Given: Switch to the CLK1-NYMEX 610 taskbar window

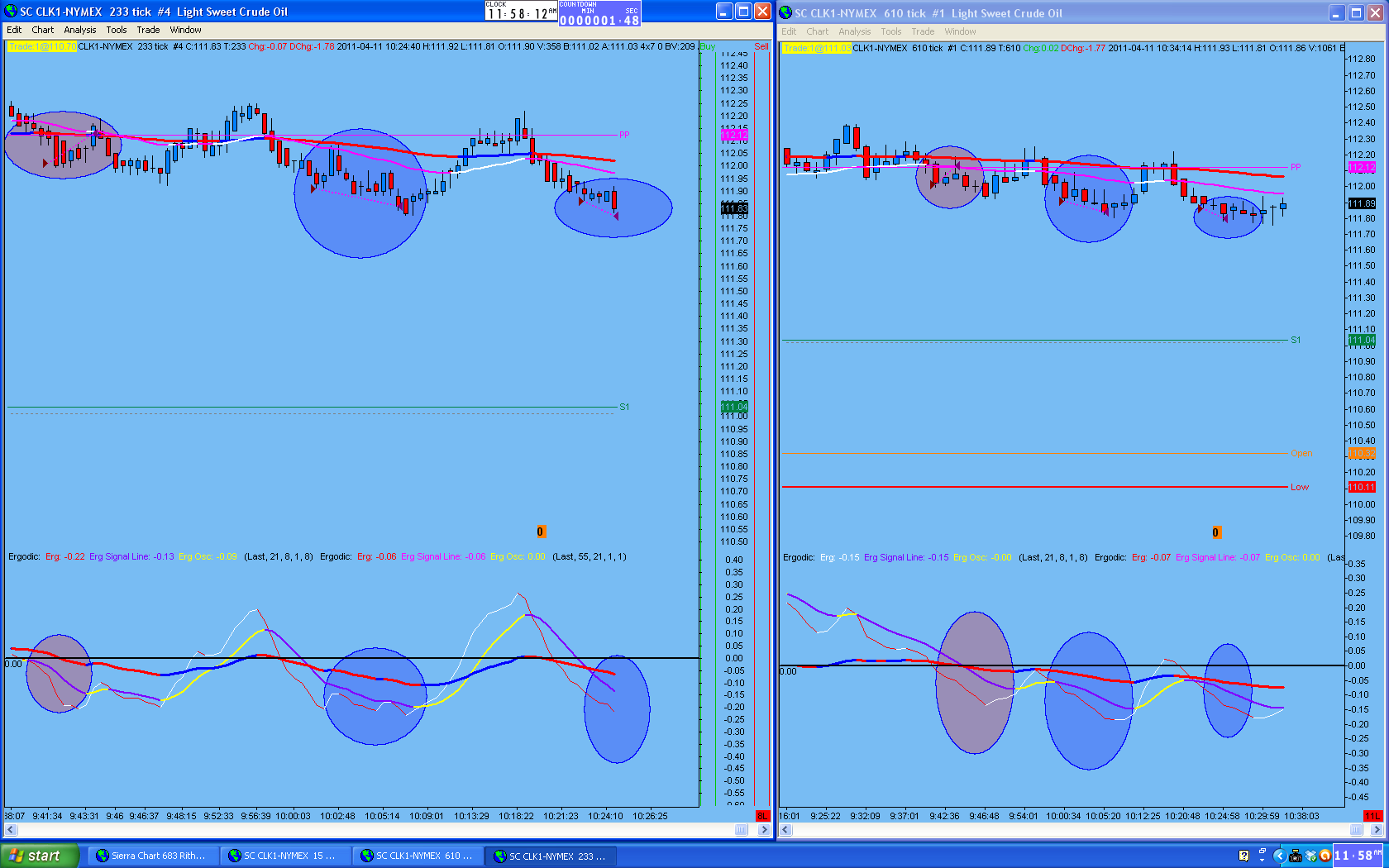Looking at the screenshot, I should tap(417, 856).
